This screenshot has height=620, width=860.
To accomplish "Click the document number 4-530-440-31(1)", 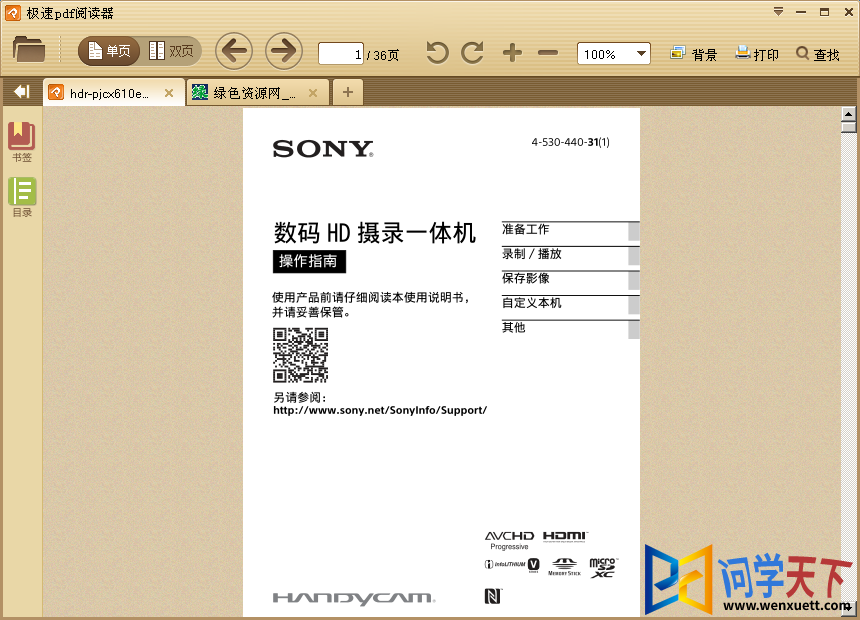I will (570, 142).
